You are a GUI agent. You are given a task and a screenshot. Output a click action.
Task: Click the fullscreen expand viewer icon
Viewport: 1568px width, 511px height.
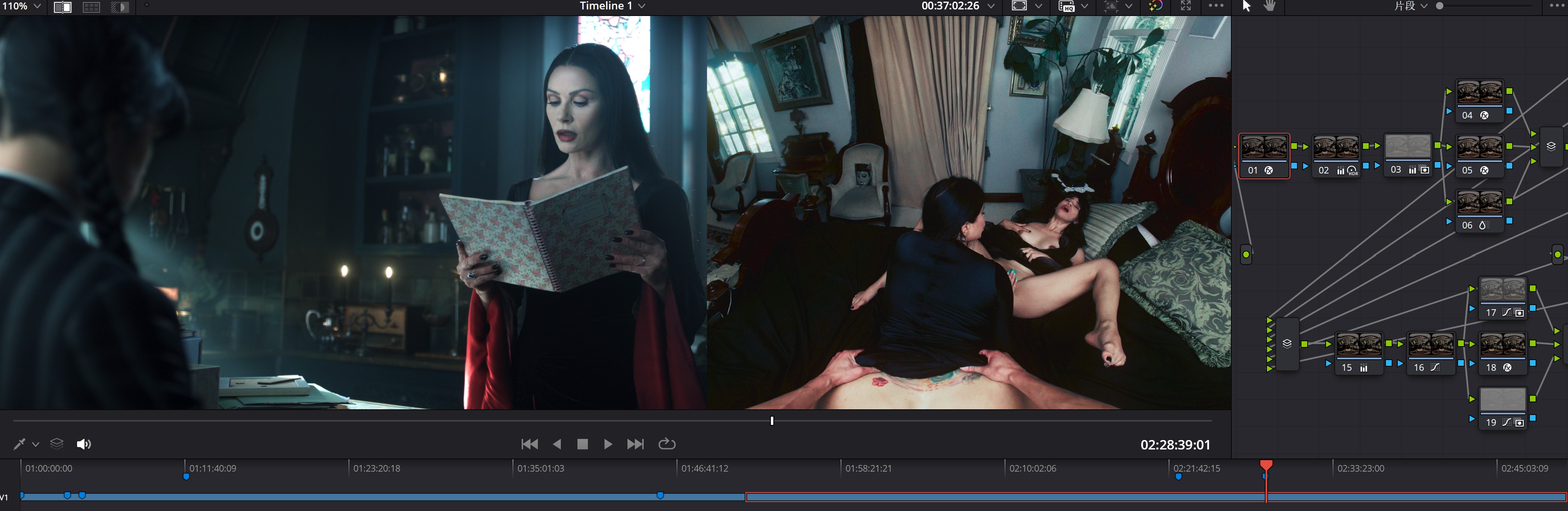coord(1186,6)
